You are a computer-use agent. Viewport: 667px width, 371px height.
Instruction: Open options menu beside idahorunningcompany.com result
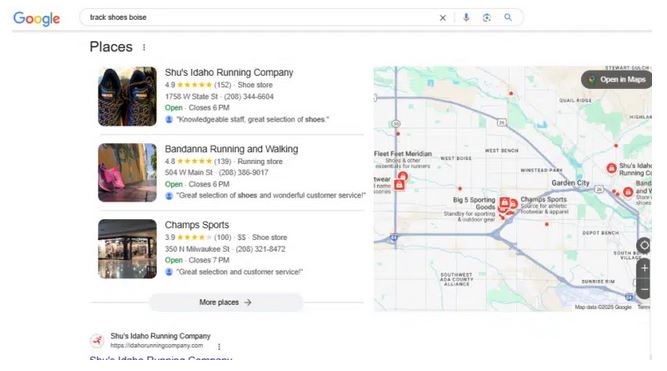[219, 347]
